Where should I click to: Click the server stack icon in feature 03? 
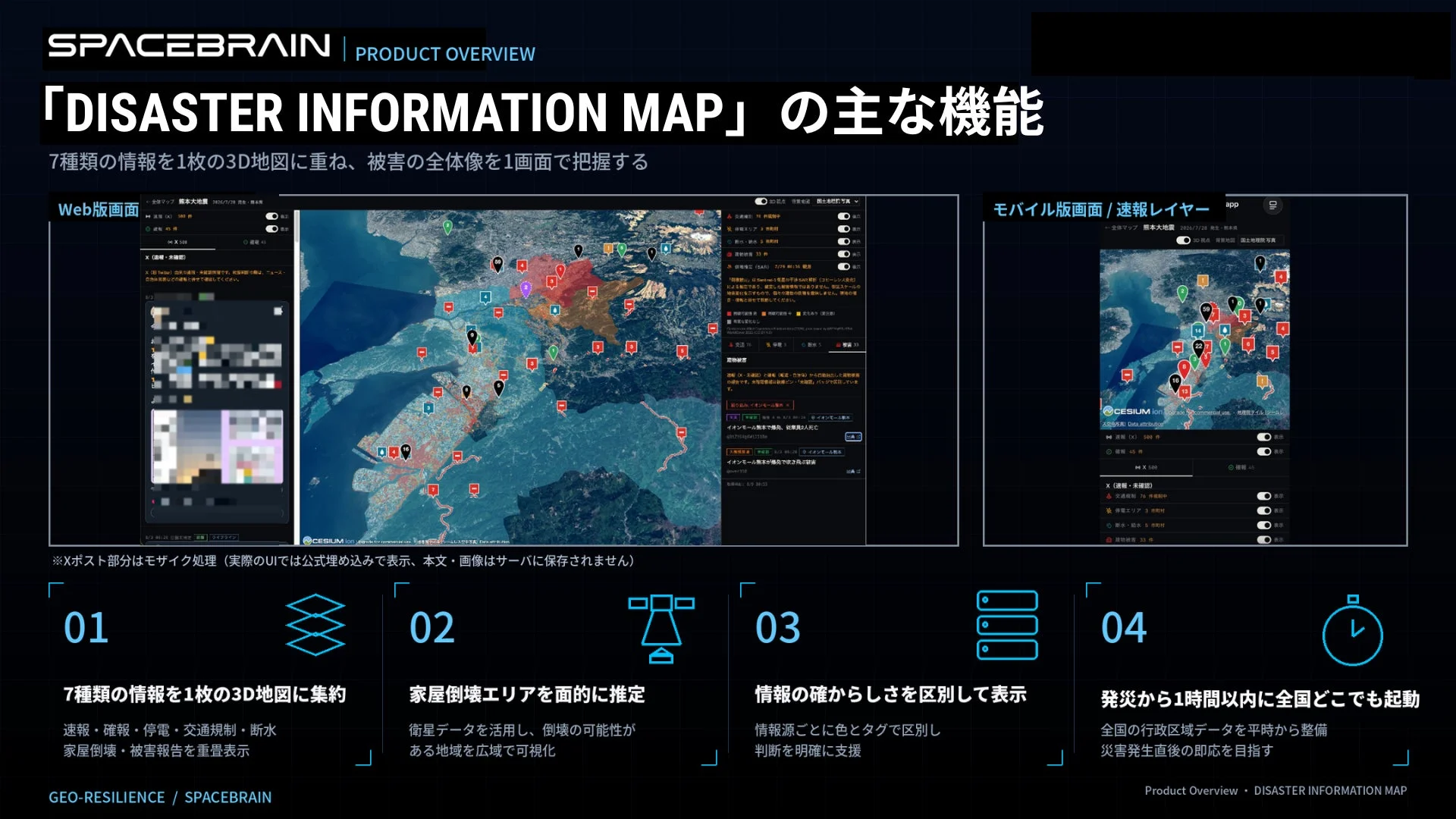click(x=1007, y=625)
